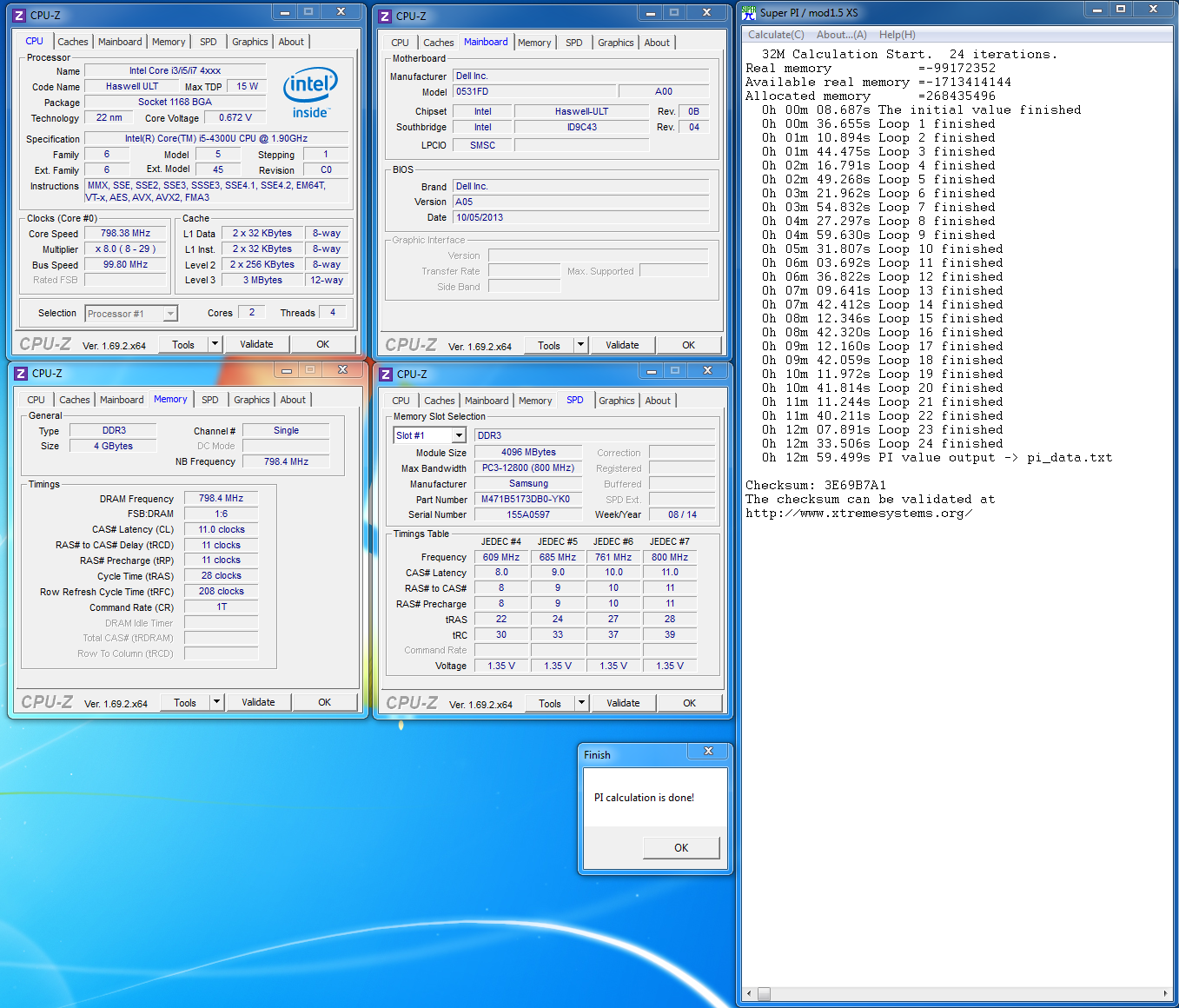The image size is (1179, 1008).
Task: Click Tools button in CPU window
Action: (183, 344)
